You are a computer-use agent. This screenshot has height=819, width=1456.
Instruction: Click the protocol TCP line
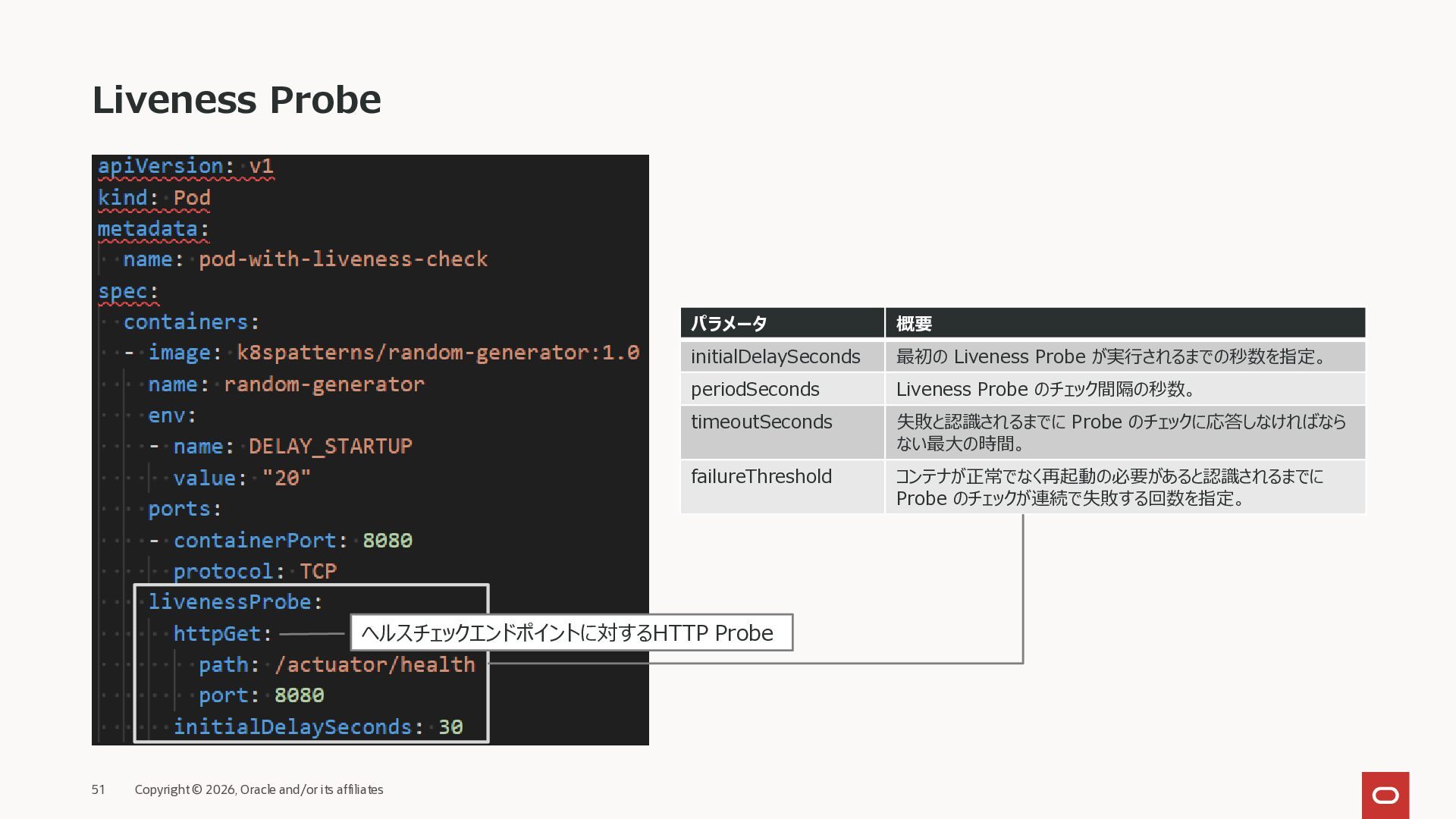click(255, 571)
